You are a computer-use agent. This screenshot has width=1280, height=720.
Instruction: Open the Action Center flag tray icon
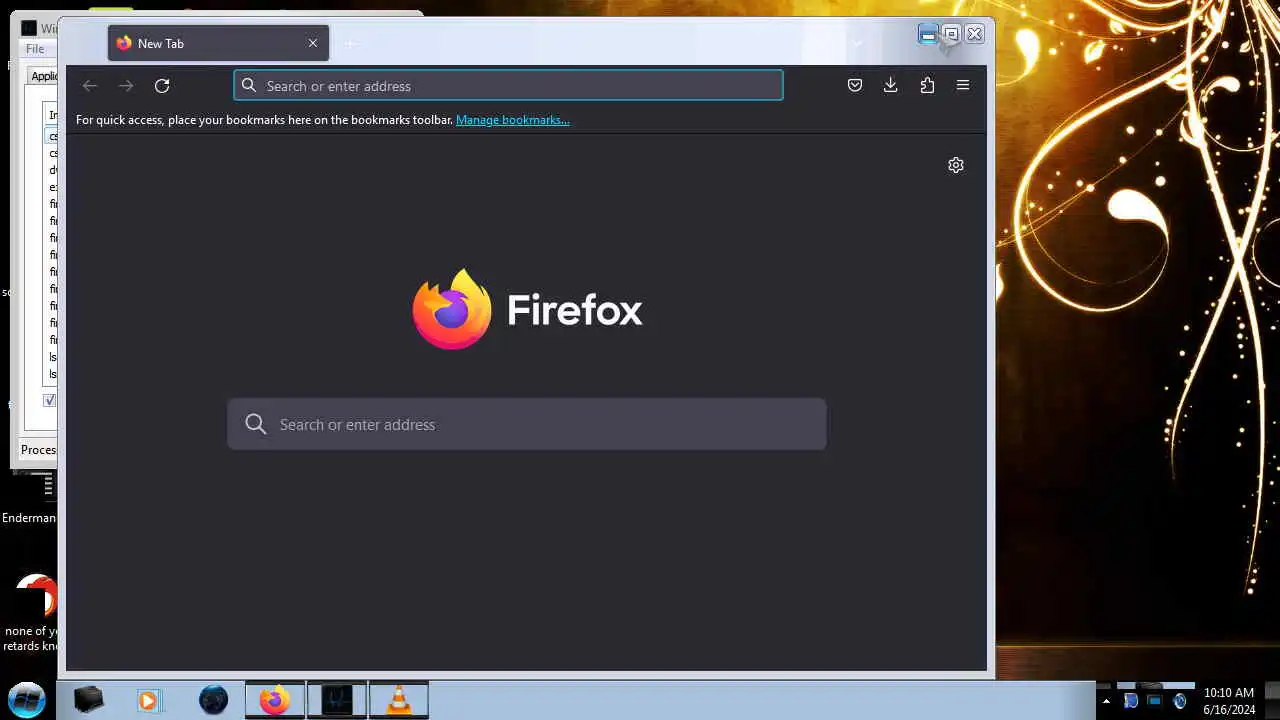(x=1130, y=701)
